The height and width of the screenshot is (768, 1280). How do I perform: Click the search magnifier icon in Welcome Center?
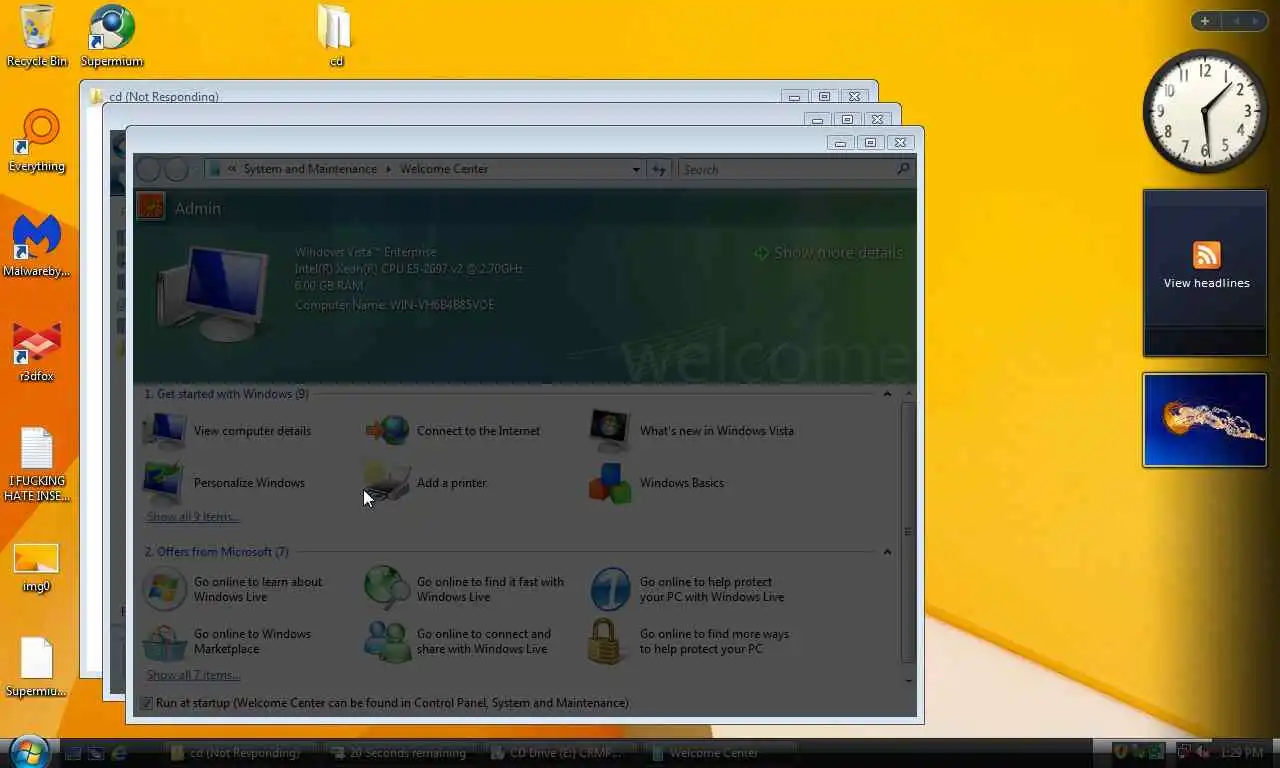903,169
